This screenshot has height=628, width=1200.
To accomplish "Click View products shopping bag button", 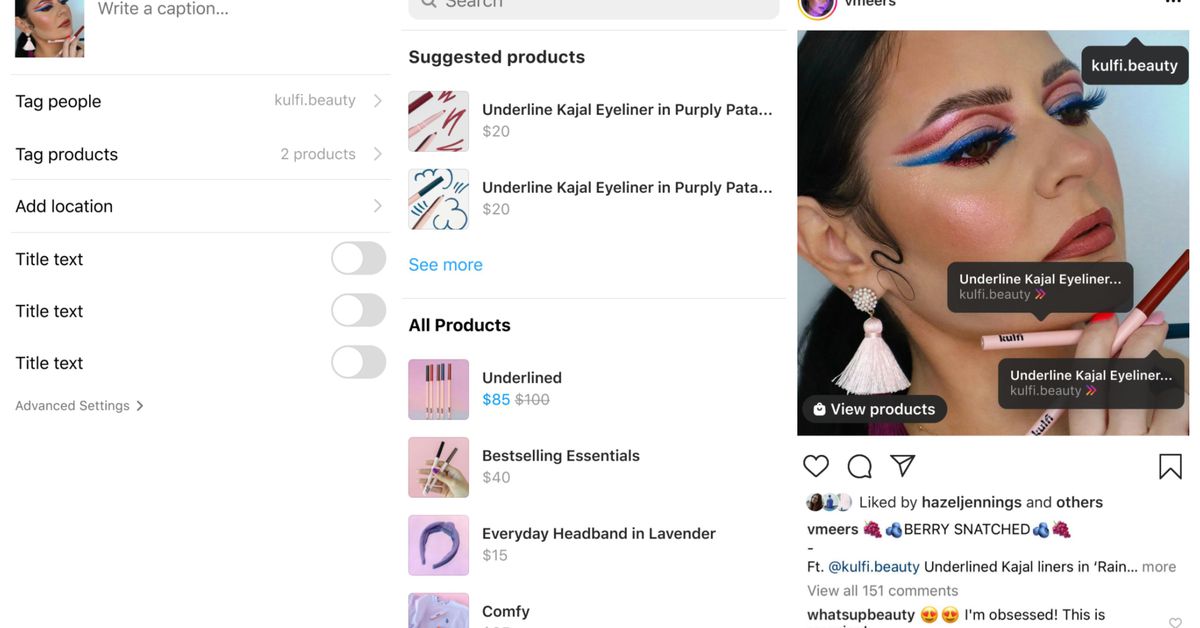I will (x=874, y=409).
